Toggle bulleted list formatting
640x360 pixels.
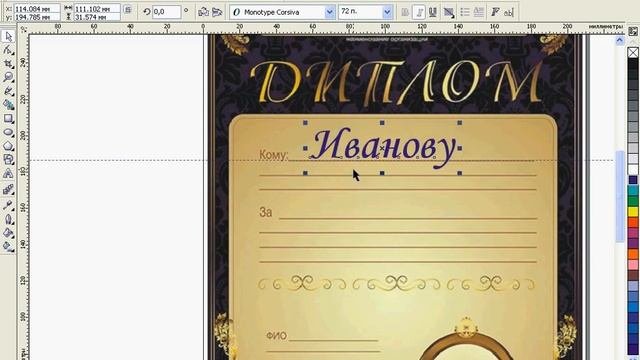tap(465, 12)
